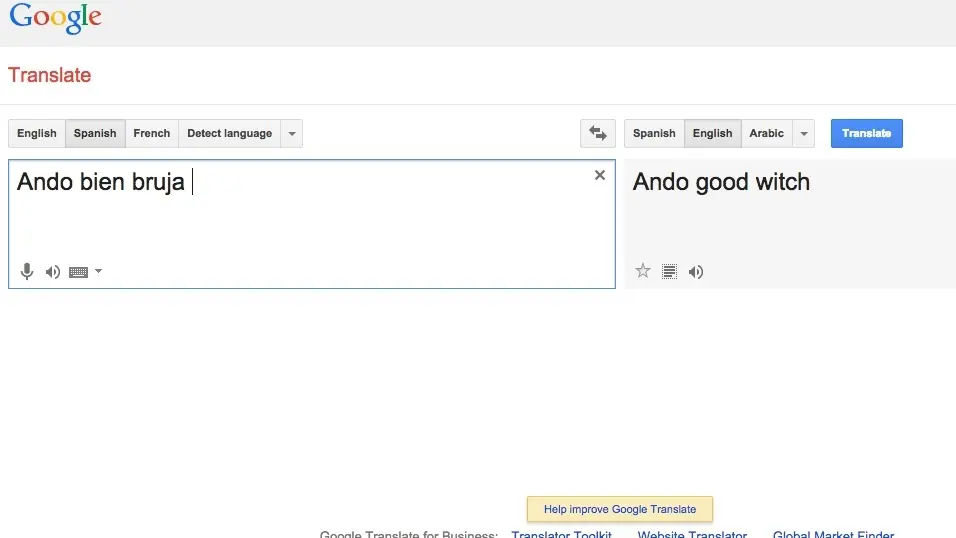Open the Translator Toolkit link

click(562, 534)
